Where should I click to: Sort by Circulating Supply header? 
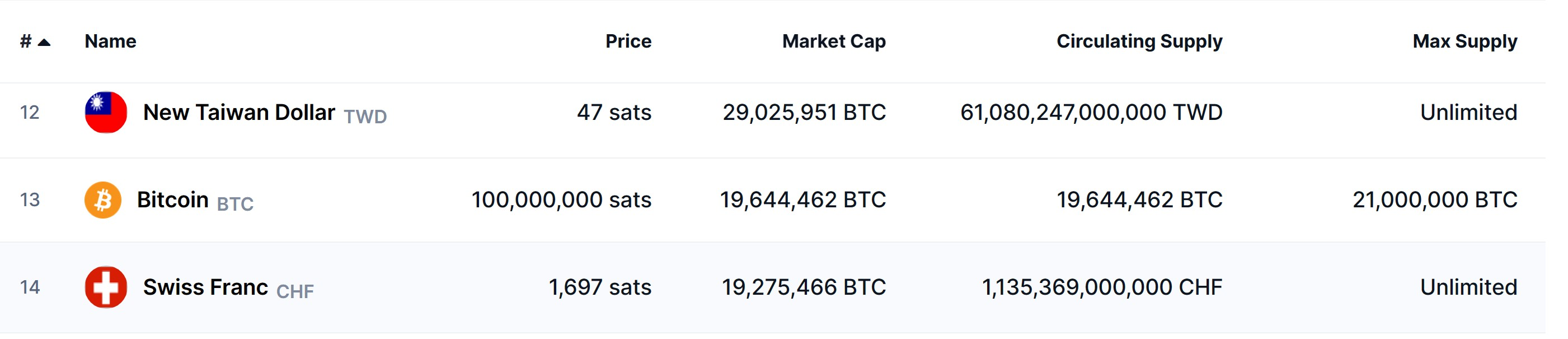[1139, 41]
